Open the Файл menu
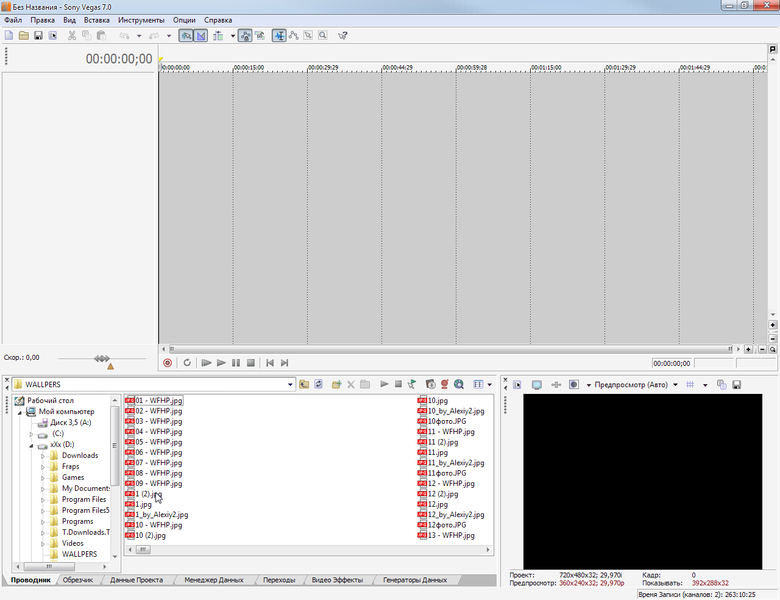Image resolution: width=780 pixels, height=600 pixels. 13,20
